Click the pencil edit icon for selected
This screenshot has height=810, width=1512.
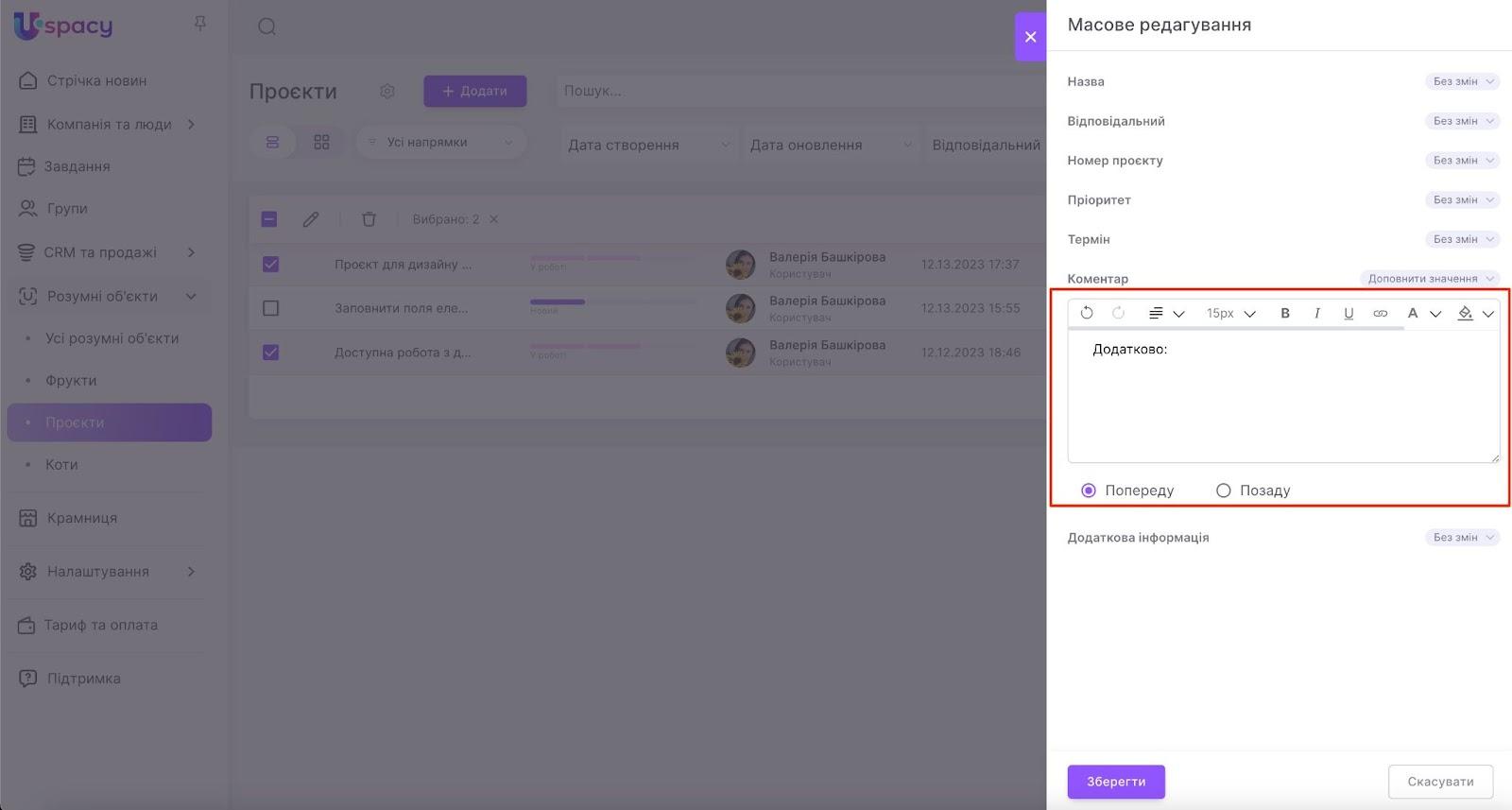pos(311,219)
